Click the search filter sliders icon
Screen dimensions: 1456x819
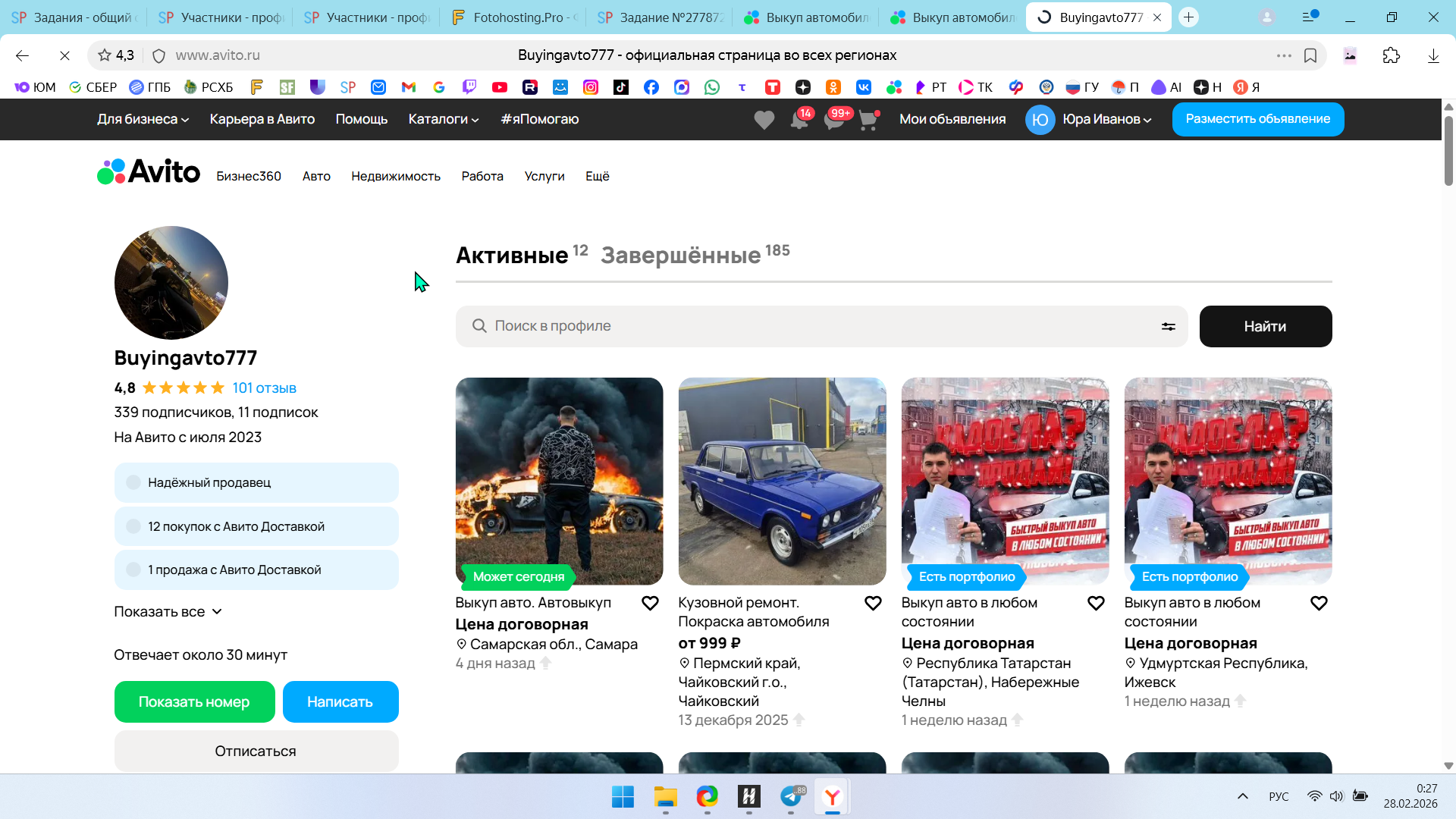pos(1168,326)
